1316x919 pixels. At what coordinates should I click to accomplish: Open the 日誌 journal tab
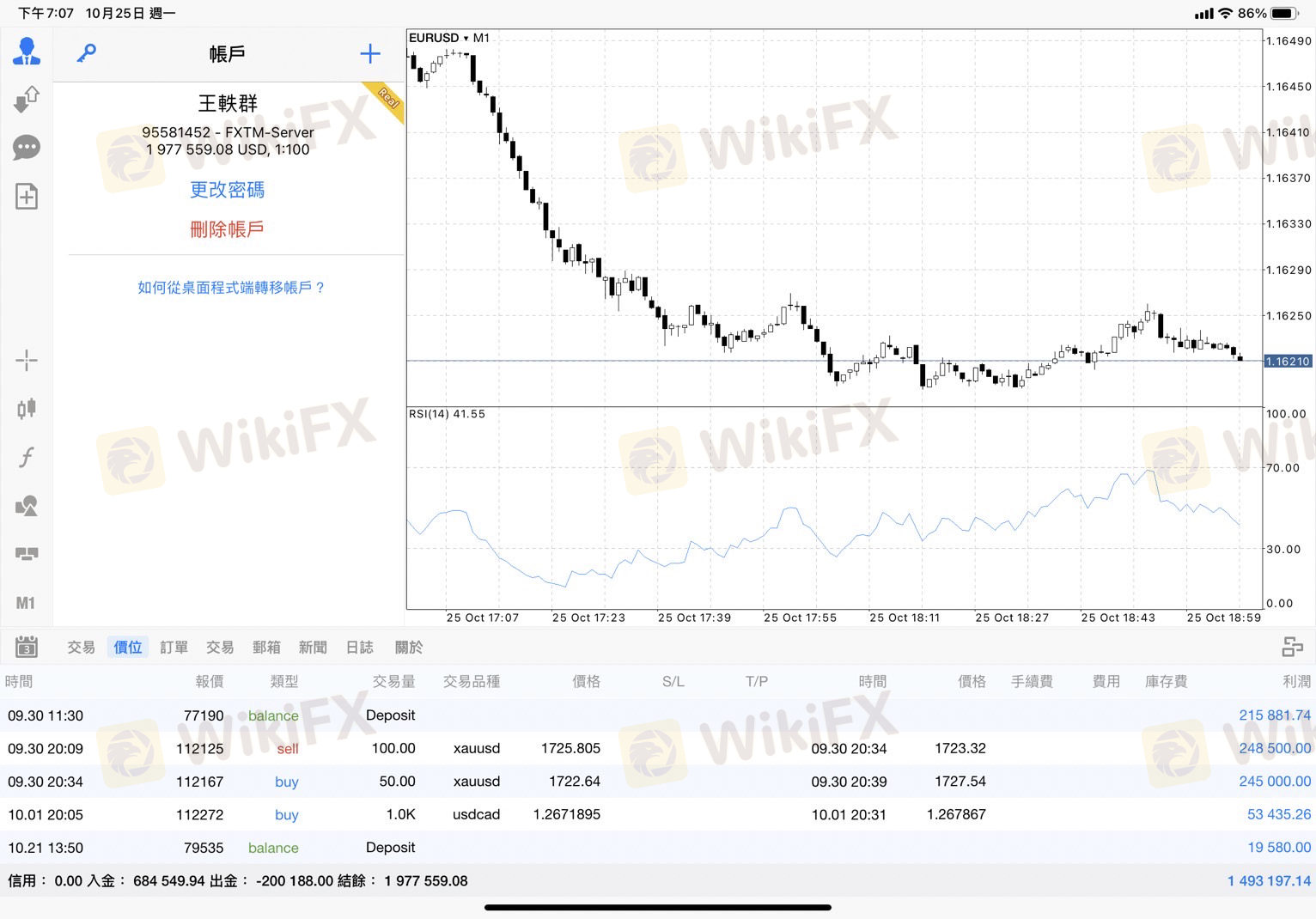tap(360, 648)
